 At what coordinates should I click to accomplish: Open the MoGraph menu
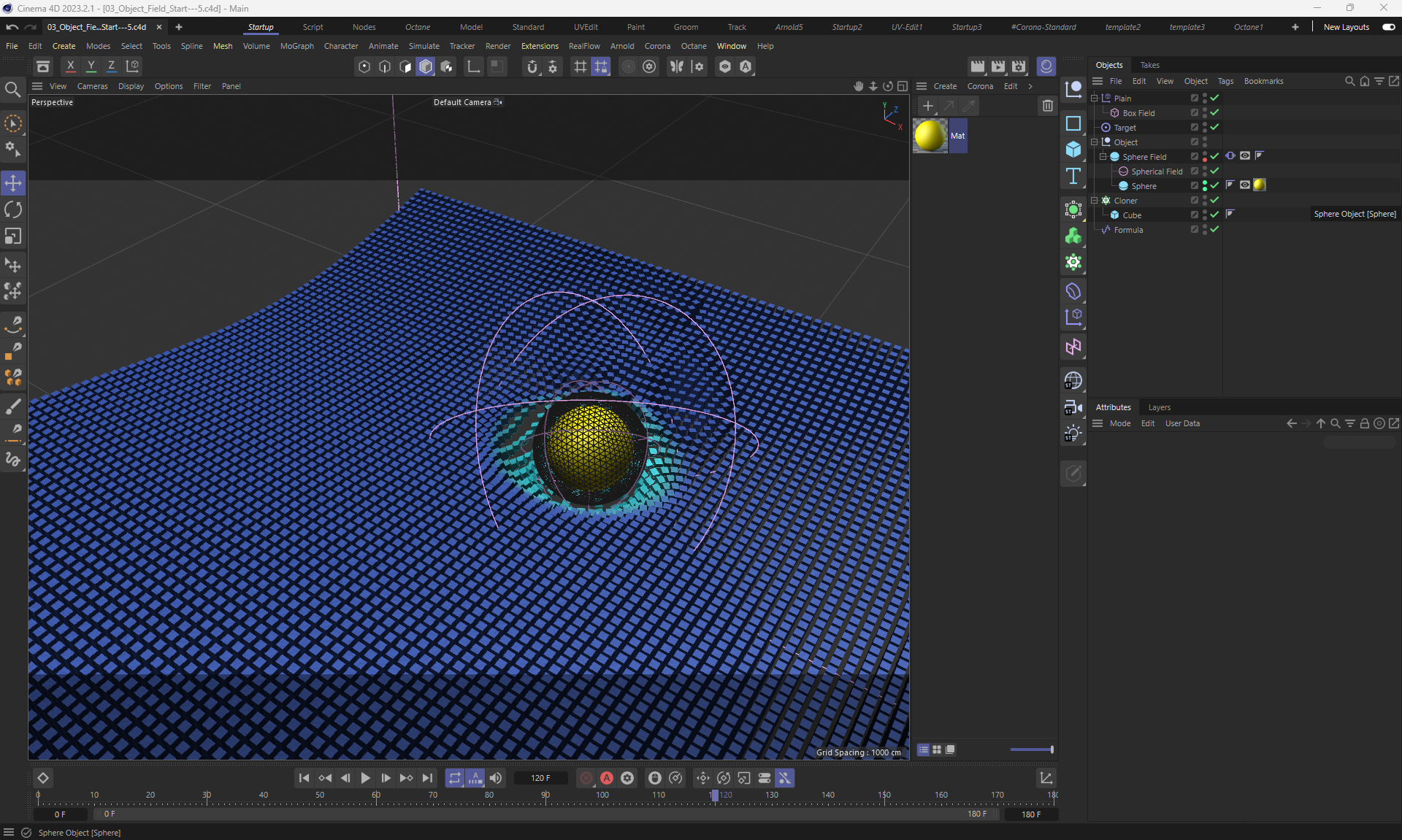[x=296, y=46]
